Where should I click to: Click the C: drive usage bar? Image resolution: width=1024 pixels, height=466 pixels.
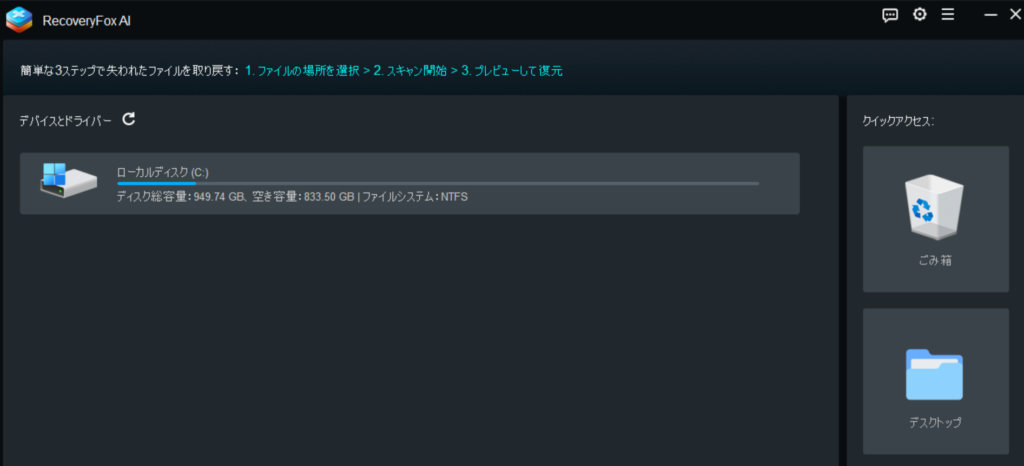coord(437,184)
